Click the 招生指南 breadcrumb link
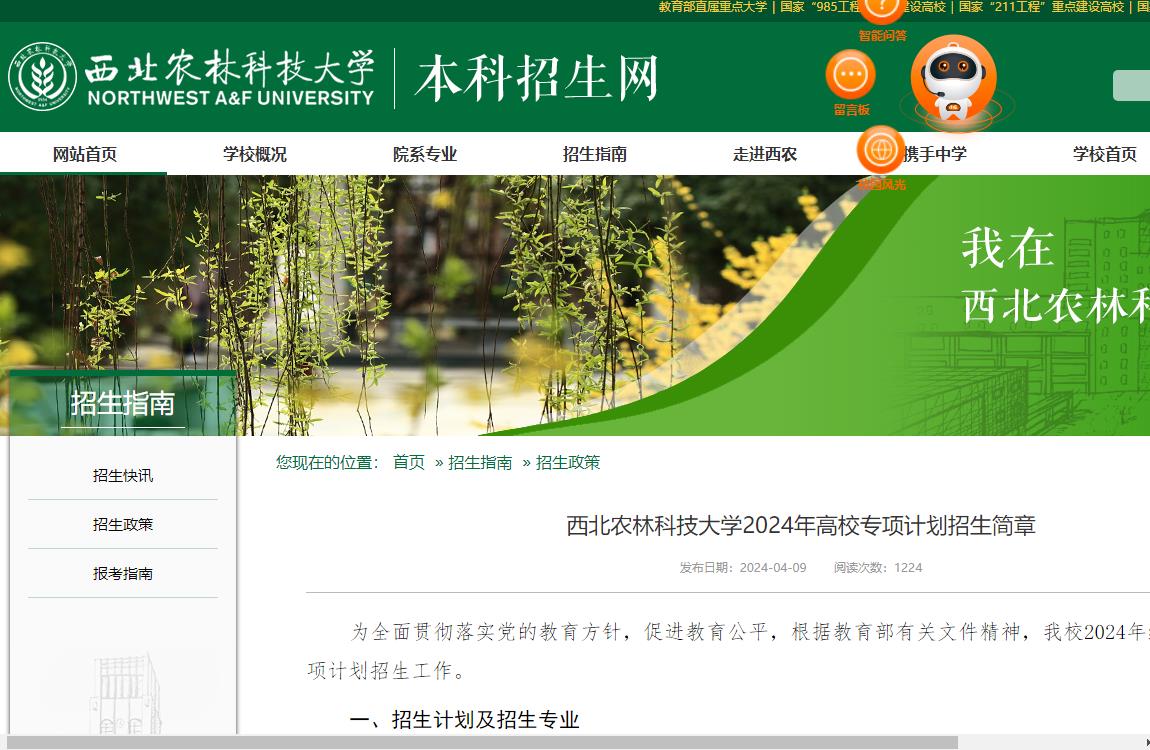The width and height of the screenshot is (1150, 750). (x=480, y=463)
